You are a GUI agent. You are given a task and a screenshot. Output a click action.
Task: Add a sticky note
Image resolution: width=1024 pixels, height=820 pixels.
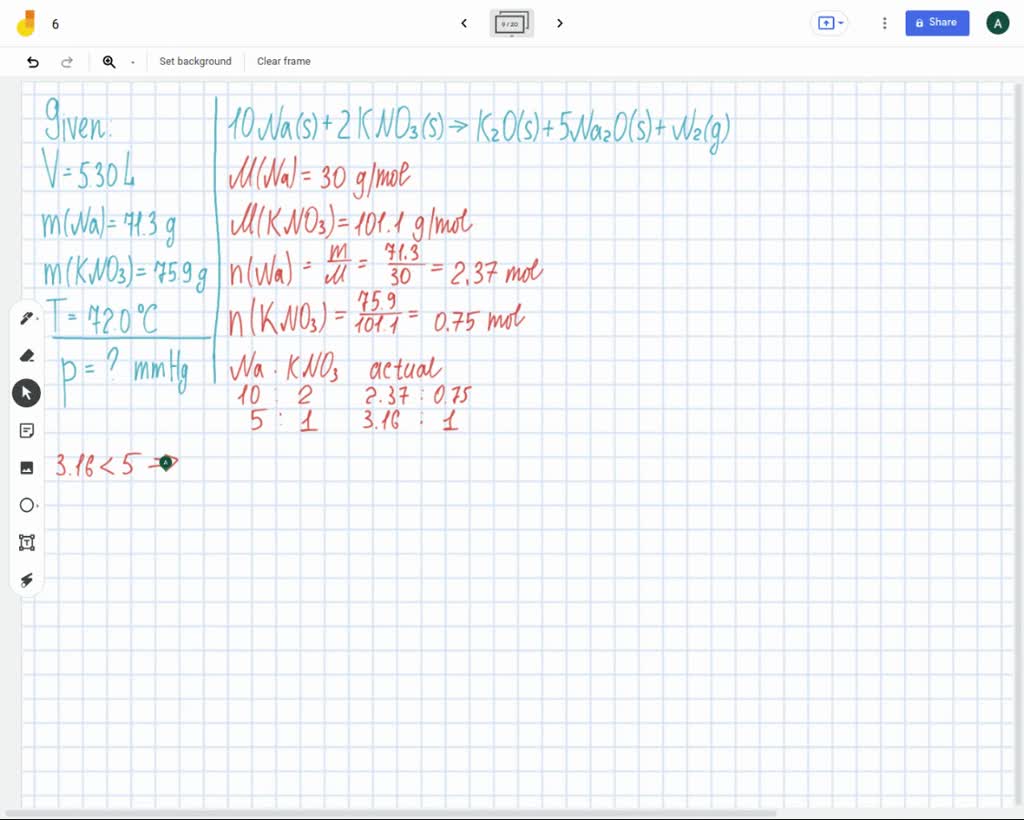[27, 431]
